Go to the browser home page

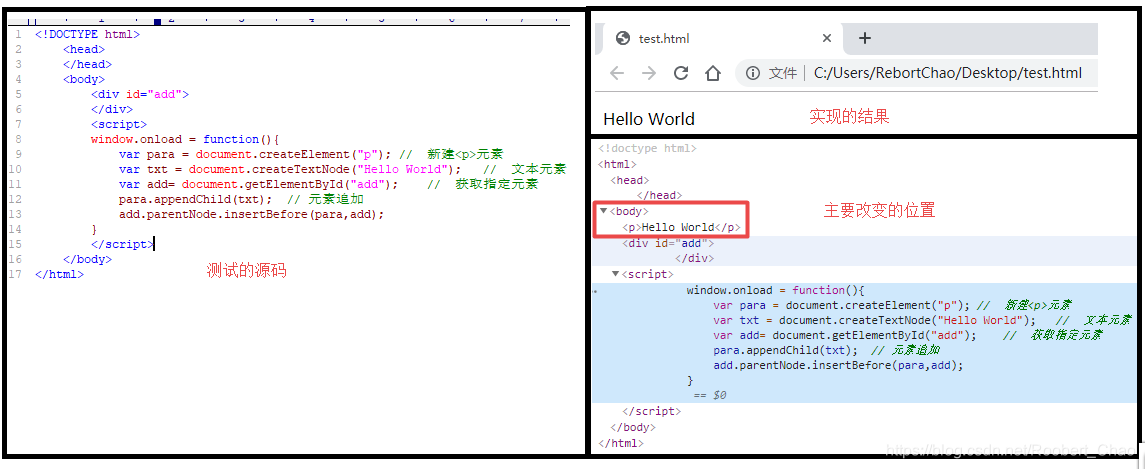[x=713, y=73]
